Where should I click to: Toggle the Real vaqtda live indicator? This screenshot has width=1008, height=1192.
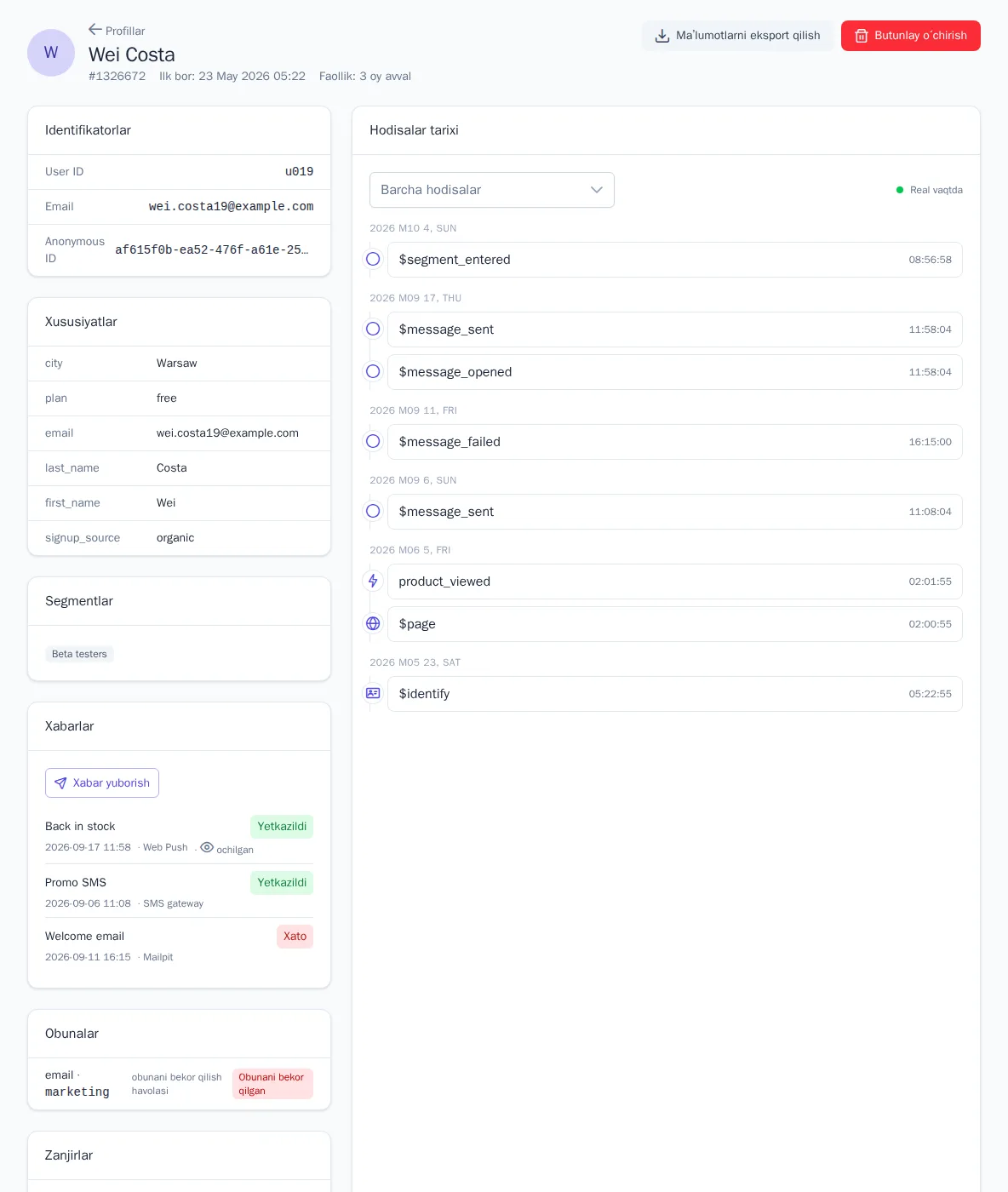[x=930, y=190]
